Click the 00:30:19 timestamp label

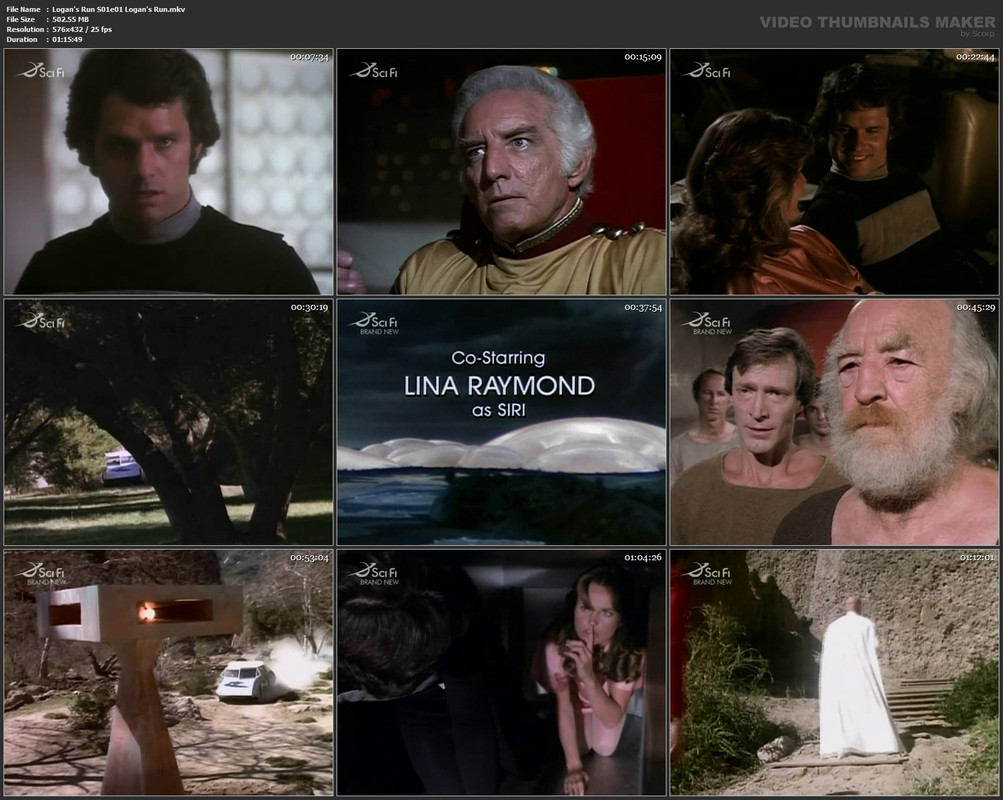click(x=310, y=308)
